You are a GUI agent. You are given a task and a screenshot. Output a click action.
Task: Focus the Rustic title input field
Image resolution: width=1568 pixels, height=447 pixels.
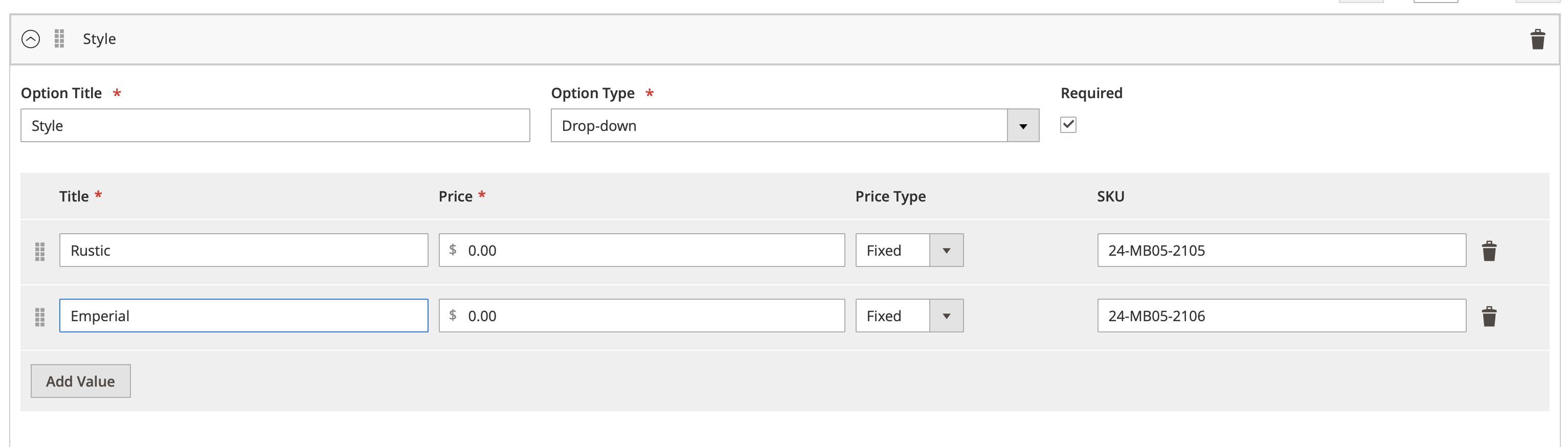[243, 250]
